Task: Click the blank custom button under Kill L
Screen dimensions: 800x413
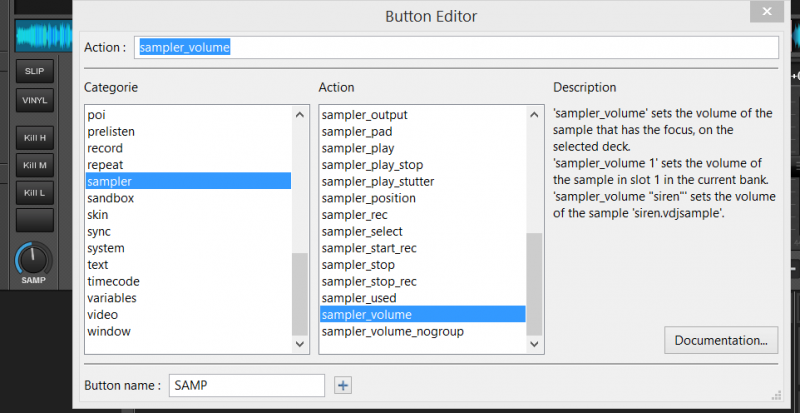Action: pyautogui.click(x=34, y=220)
